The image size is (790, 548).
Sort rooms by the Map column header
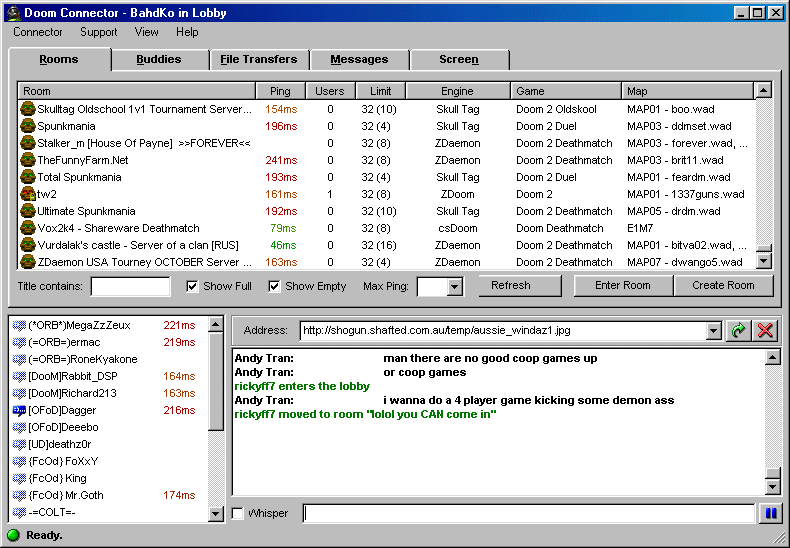[x=688, y=91]
